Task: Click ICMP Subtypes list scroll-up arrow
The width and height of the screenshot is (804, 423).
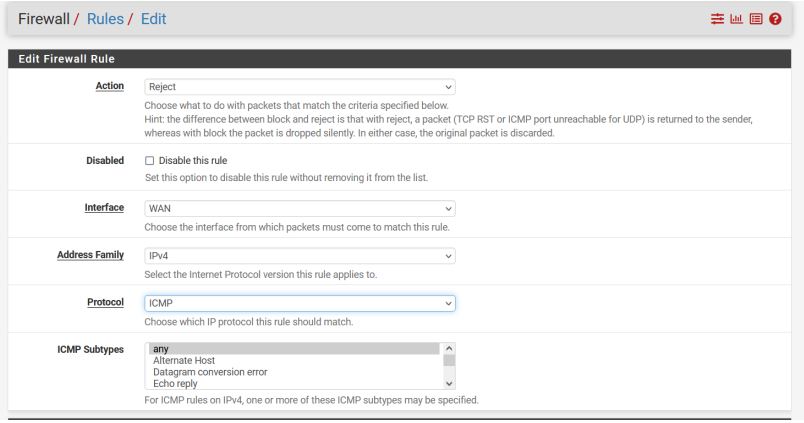Action: 449,349
